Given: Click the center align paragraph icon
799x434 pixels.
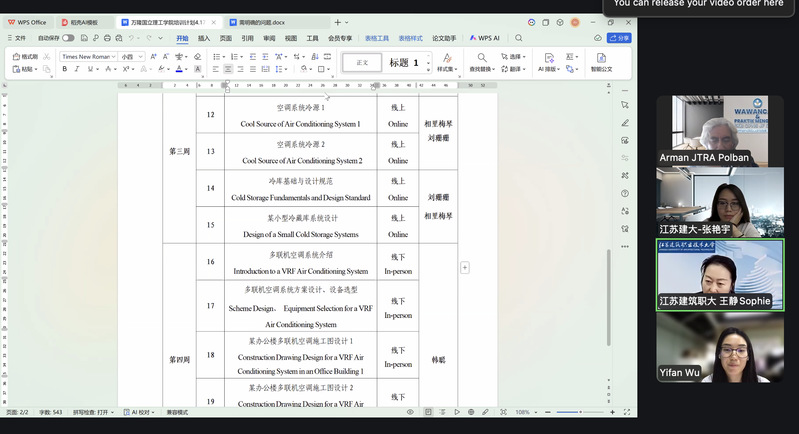Looking at the screenshot, I should [228, 69].
